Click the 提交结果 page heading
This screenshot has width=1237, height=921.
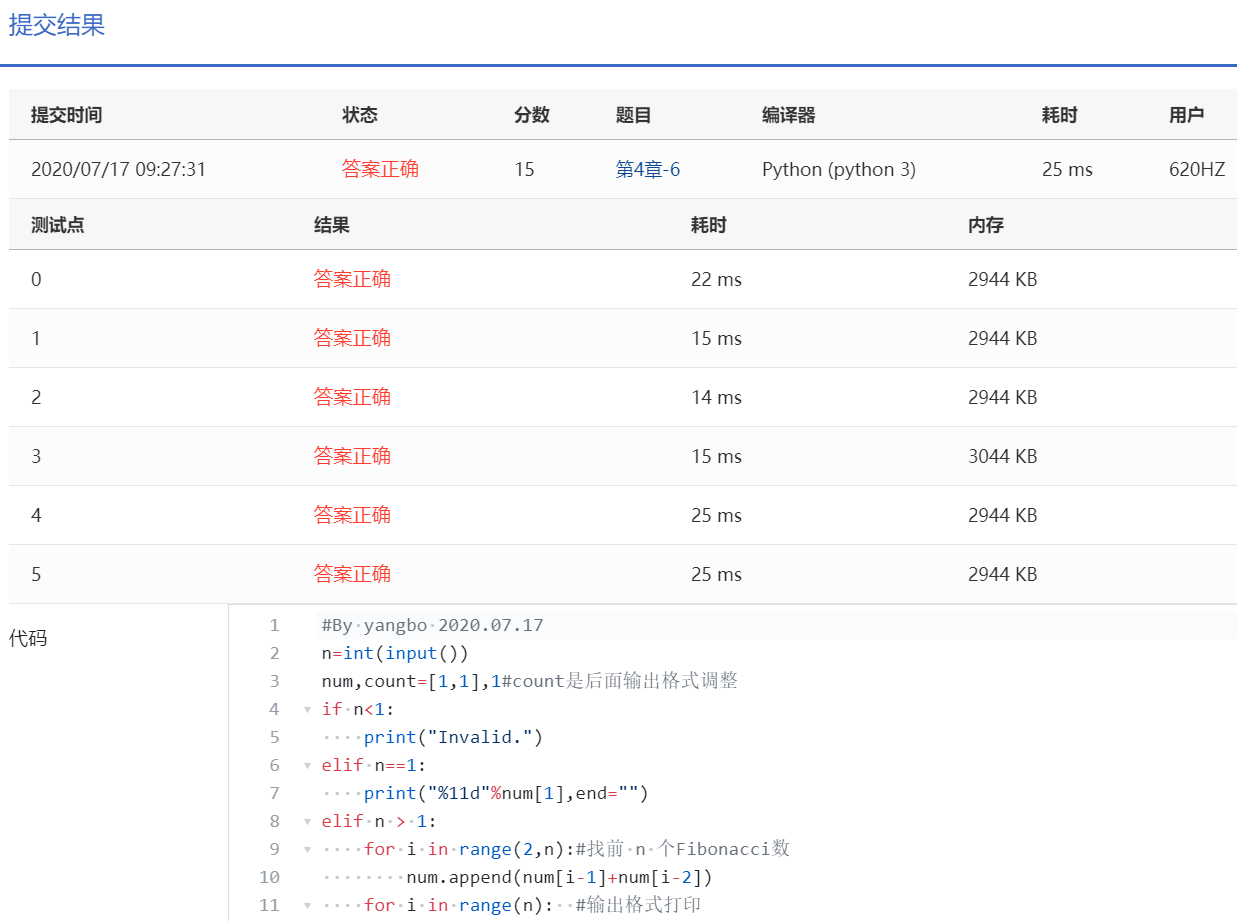[x=57, y=25]
